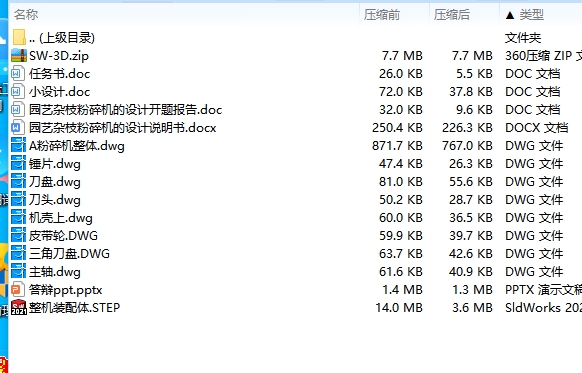Click the 5.5 KB compressed size value

pos(474,73)
